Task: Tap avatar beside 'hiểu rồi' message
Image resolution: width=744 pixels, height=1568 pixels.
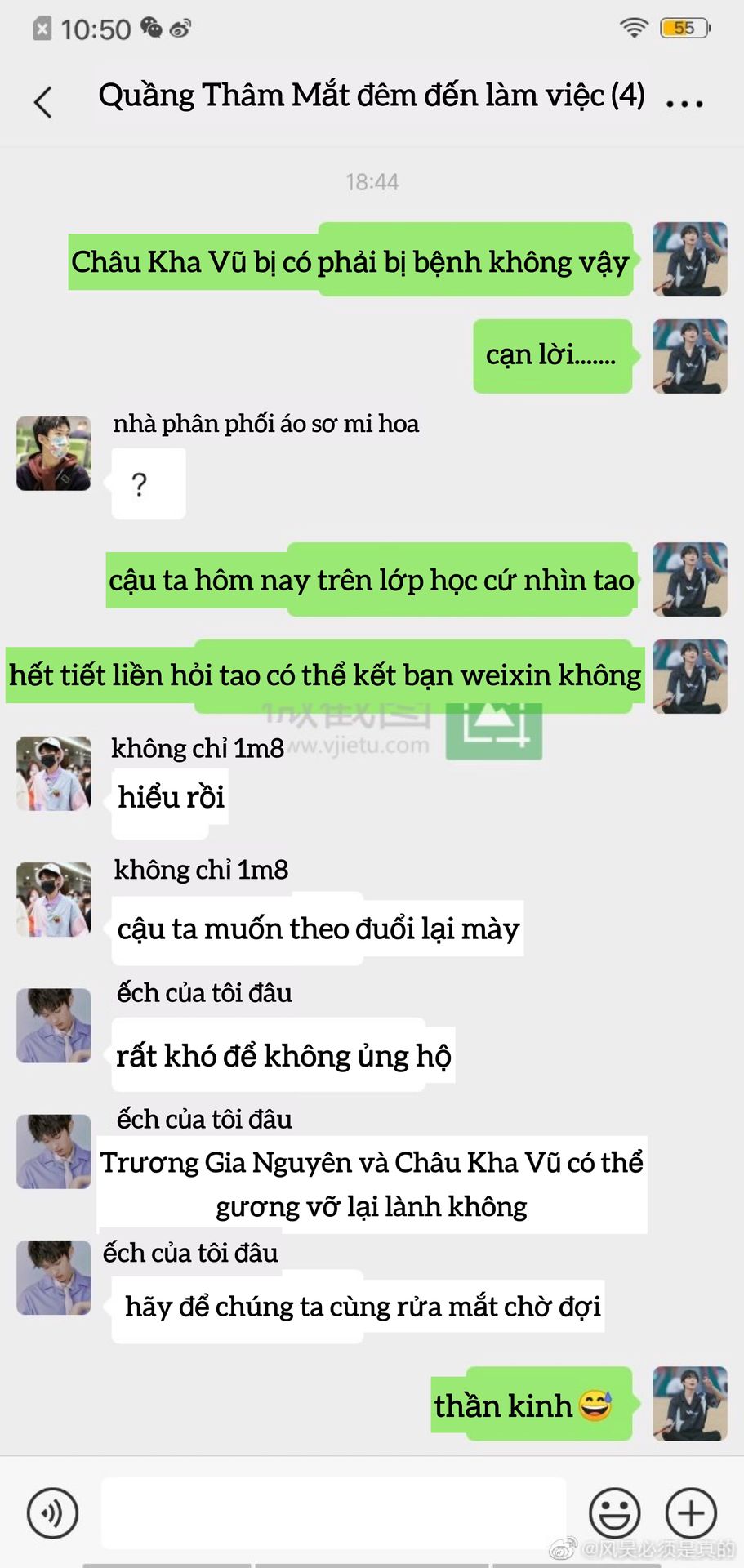Action: point(54,773)
